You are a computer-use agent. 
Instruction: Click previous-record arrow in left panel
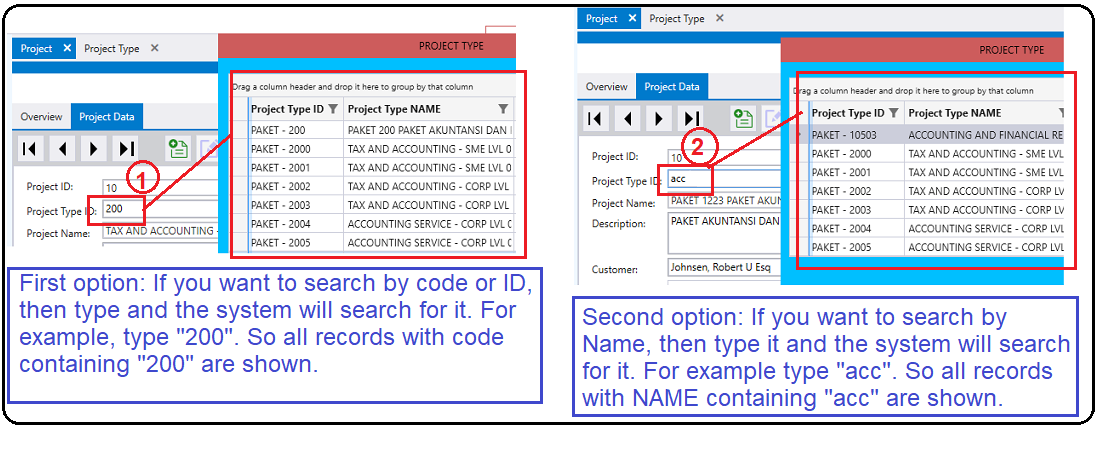pos(61,149)
